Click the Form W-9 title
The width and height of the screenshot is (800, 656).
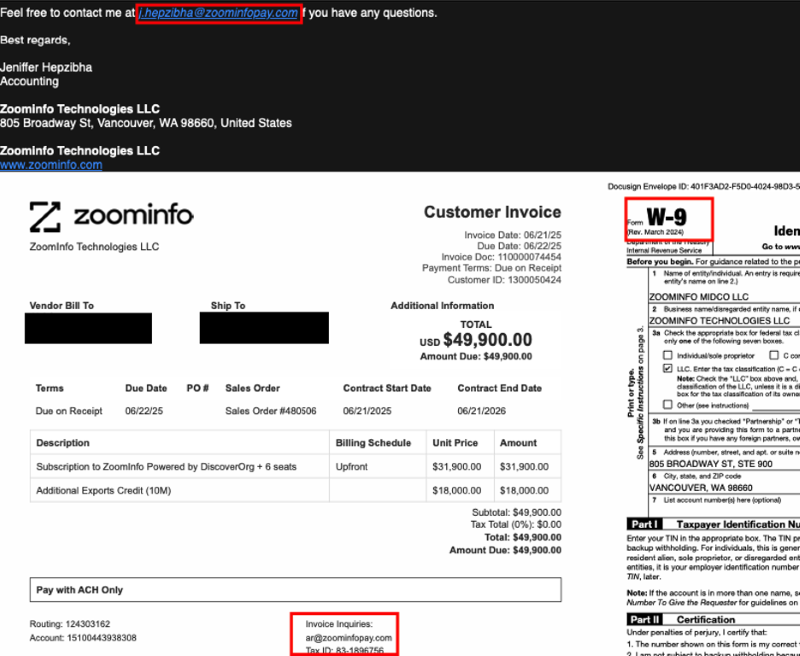(667, 219)
